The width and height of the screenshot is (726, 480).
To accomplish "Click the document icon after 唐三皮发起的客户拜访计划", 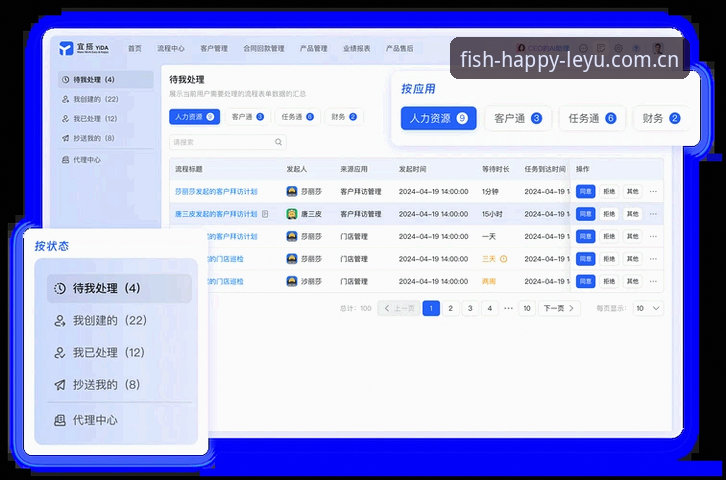I will click(x=265, y=214).
